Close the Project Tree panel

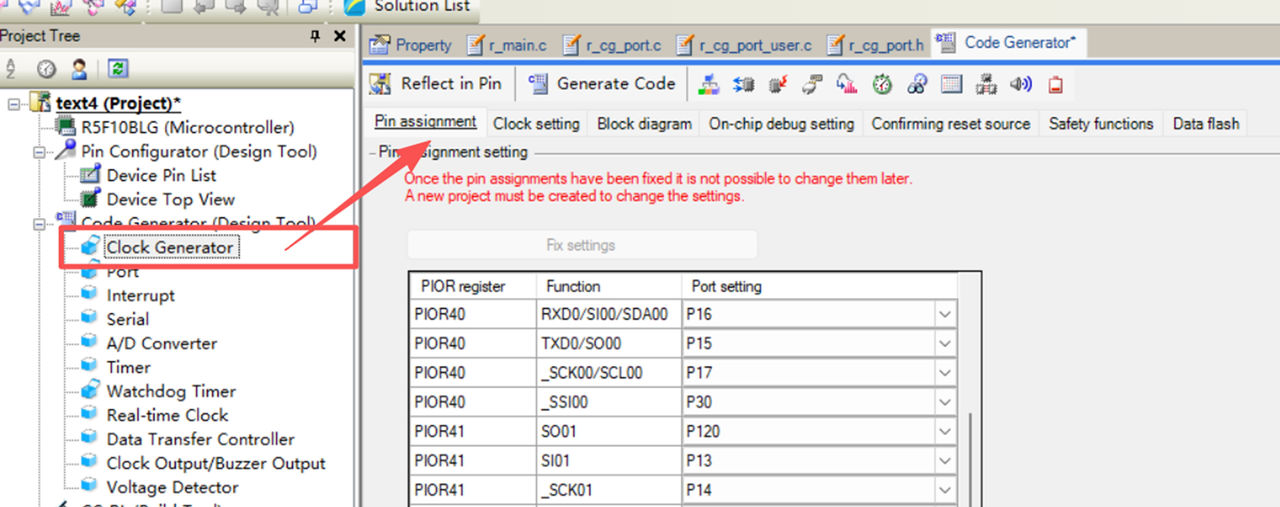click(x=339, y=36)
